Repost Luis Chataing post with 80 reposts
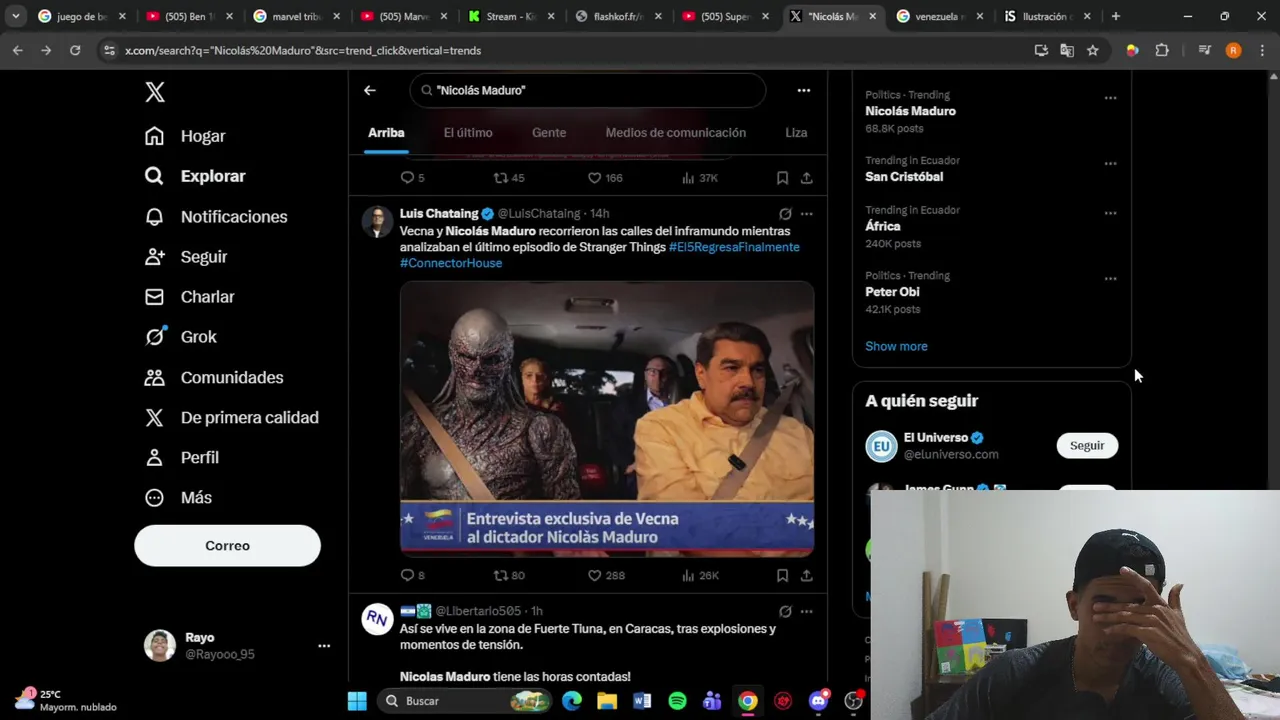This screenshot has height=720, width=1280. point(509,576)
